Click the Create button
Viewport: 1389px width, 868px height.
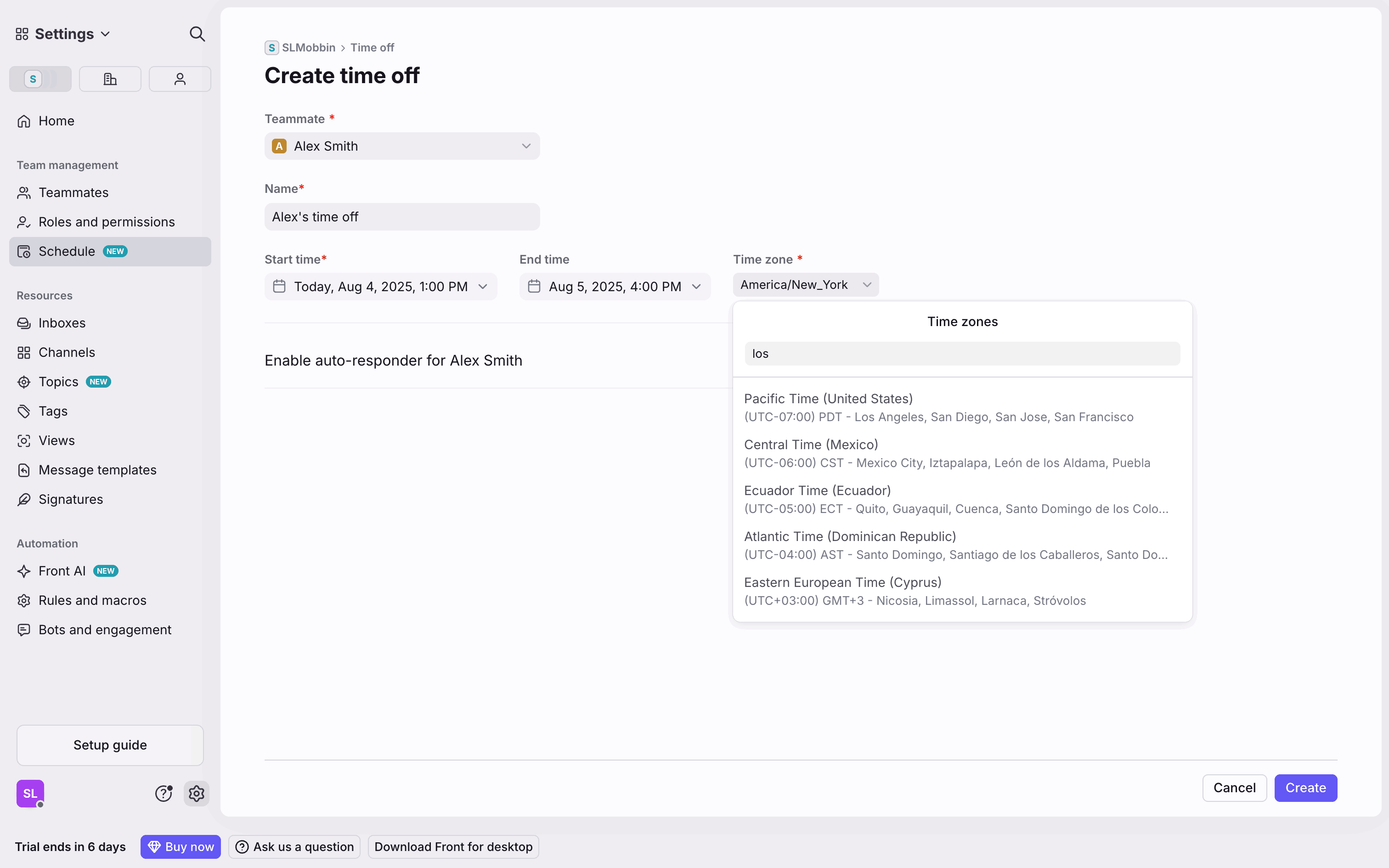[x=1305, y=788]
